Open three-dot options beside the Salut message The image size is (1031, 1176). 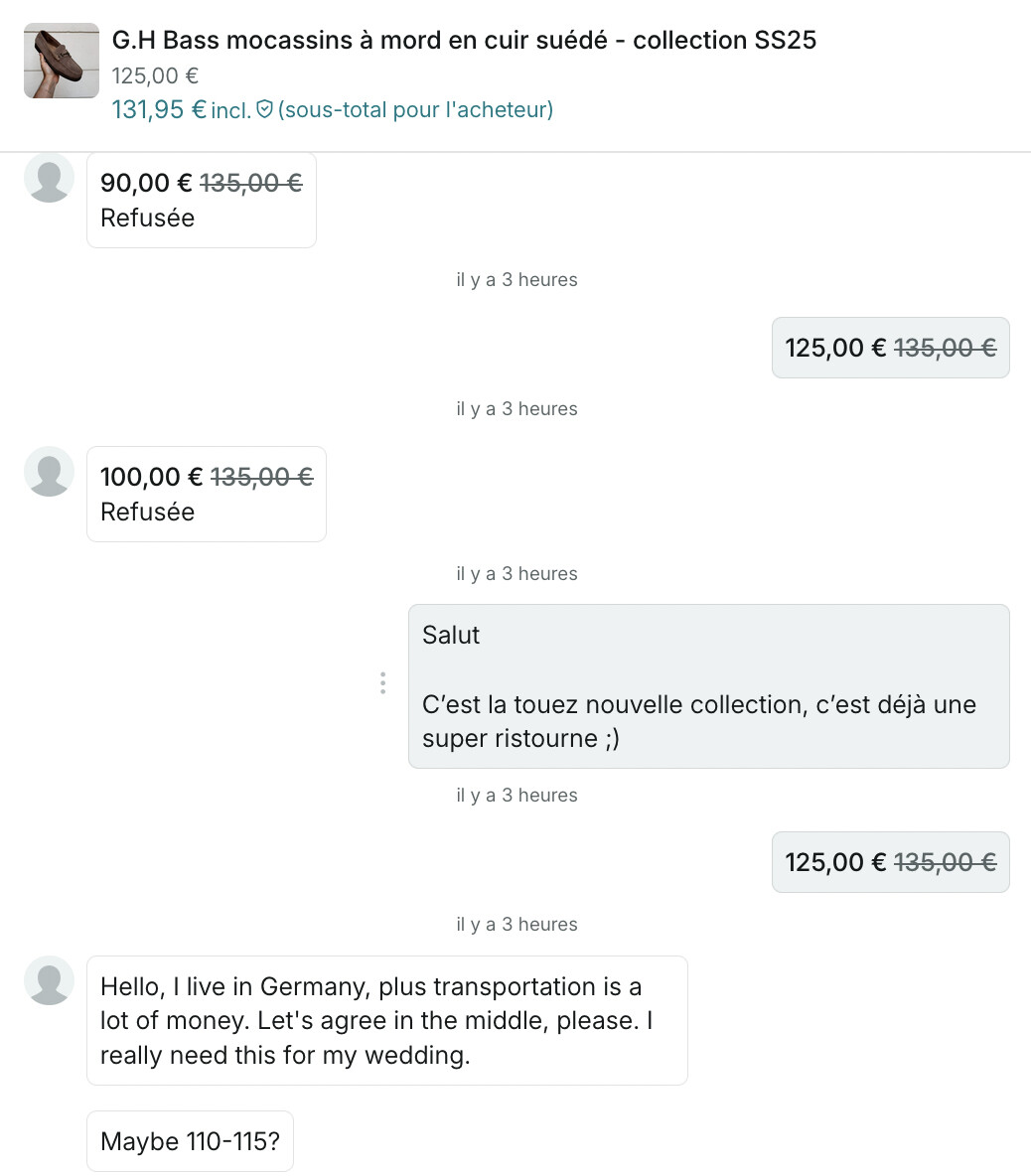(x=382, y=683)
